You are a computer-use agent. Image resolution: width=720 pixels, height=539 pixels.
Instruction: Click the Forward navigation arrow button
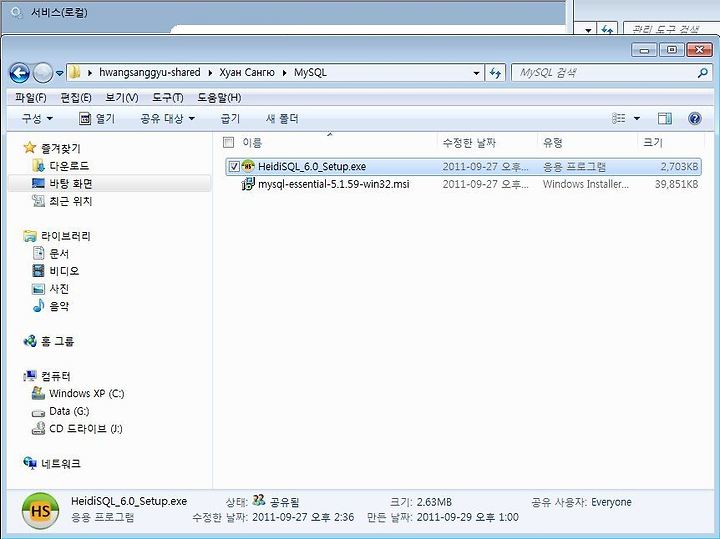coord(43,73)
